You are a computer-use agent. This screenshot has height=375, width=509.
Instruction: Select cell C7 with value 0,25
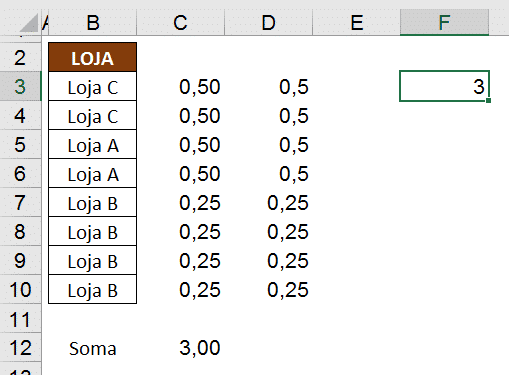point(180,202)
